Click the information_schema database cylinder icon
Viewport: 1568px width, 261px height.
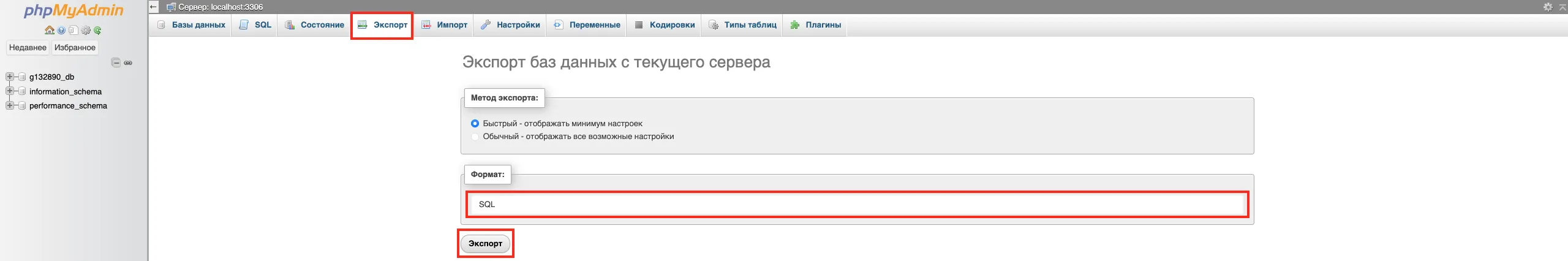pyautogui.click(x=22, y=91)
